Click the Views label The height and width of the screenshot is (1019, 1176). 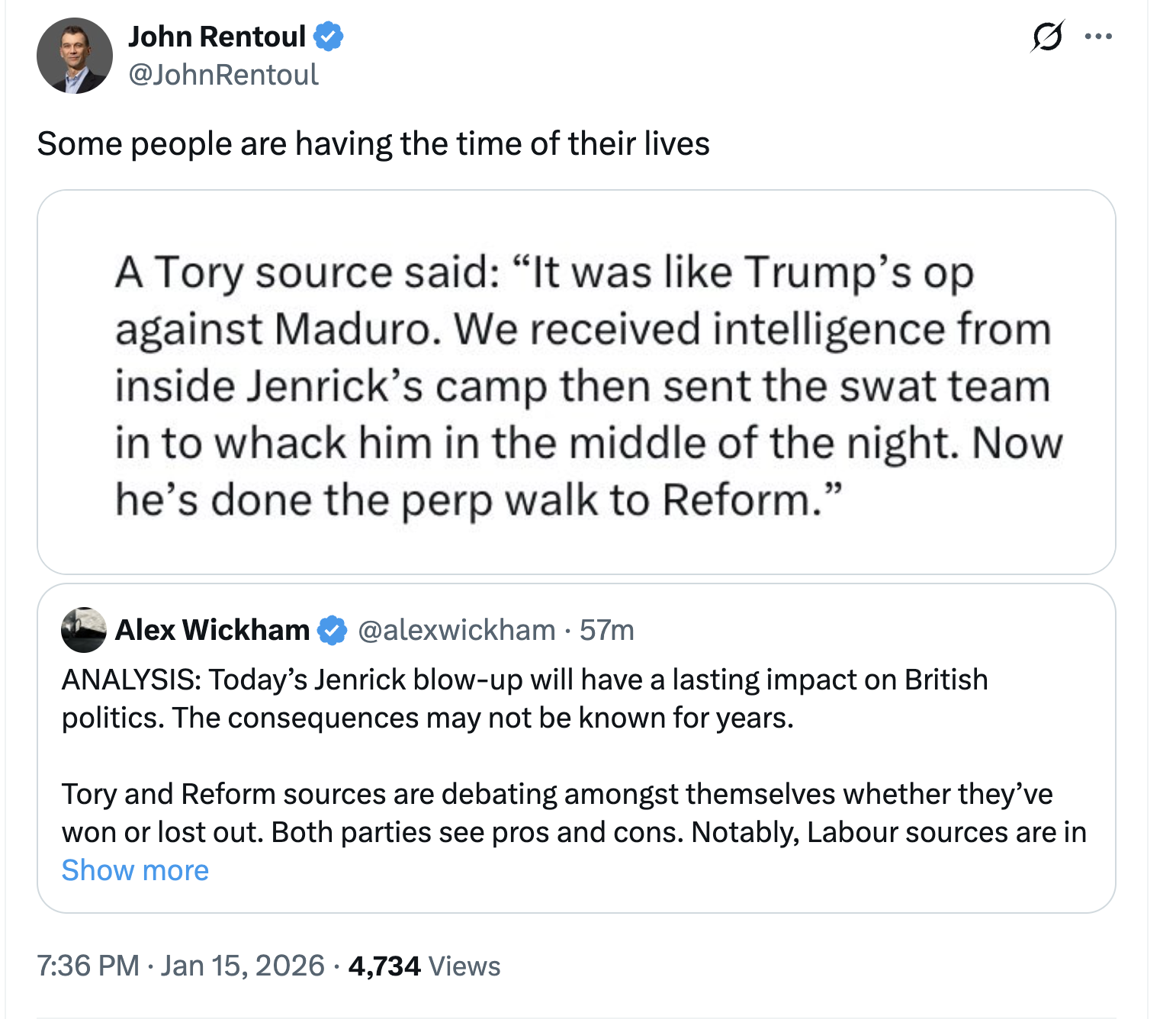(x=464, y=966)
